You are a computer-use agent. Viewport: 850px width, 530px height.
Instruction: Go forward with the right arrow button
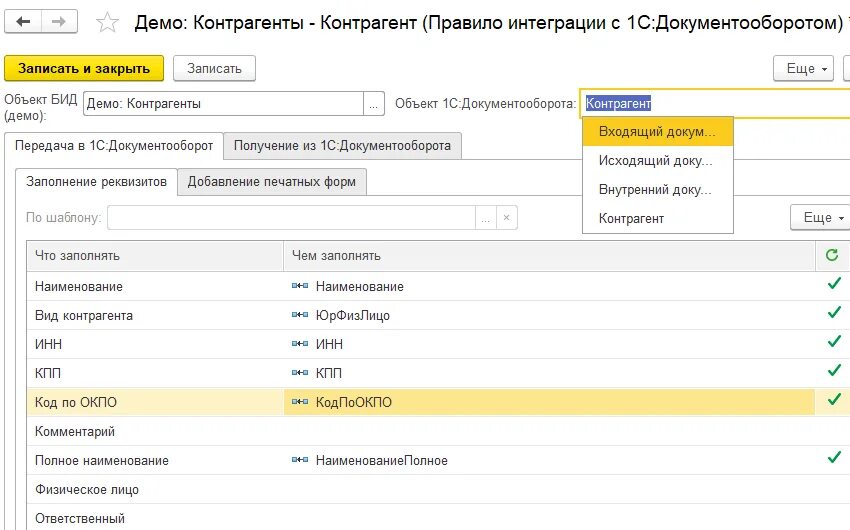(59, 22)
